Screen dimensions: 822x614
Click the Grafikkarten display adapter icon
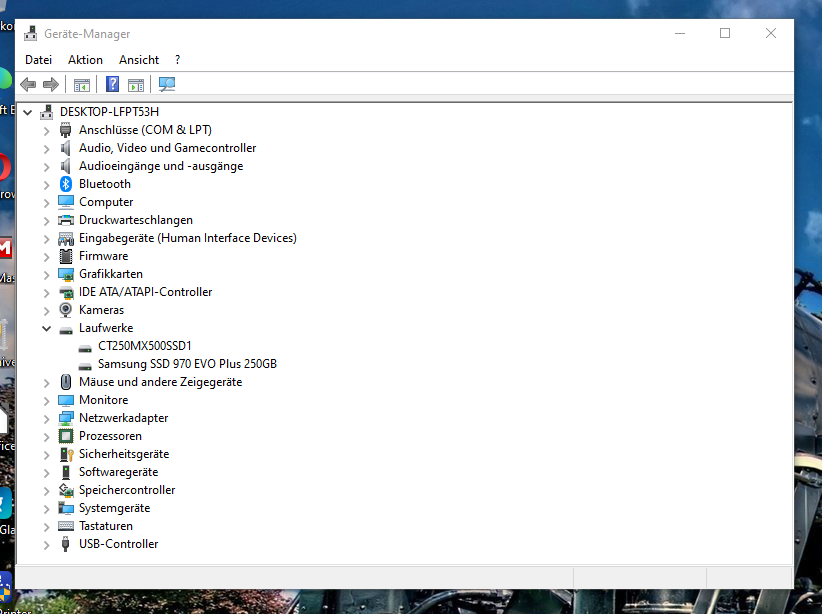66,274
